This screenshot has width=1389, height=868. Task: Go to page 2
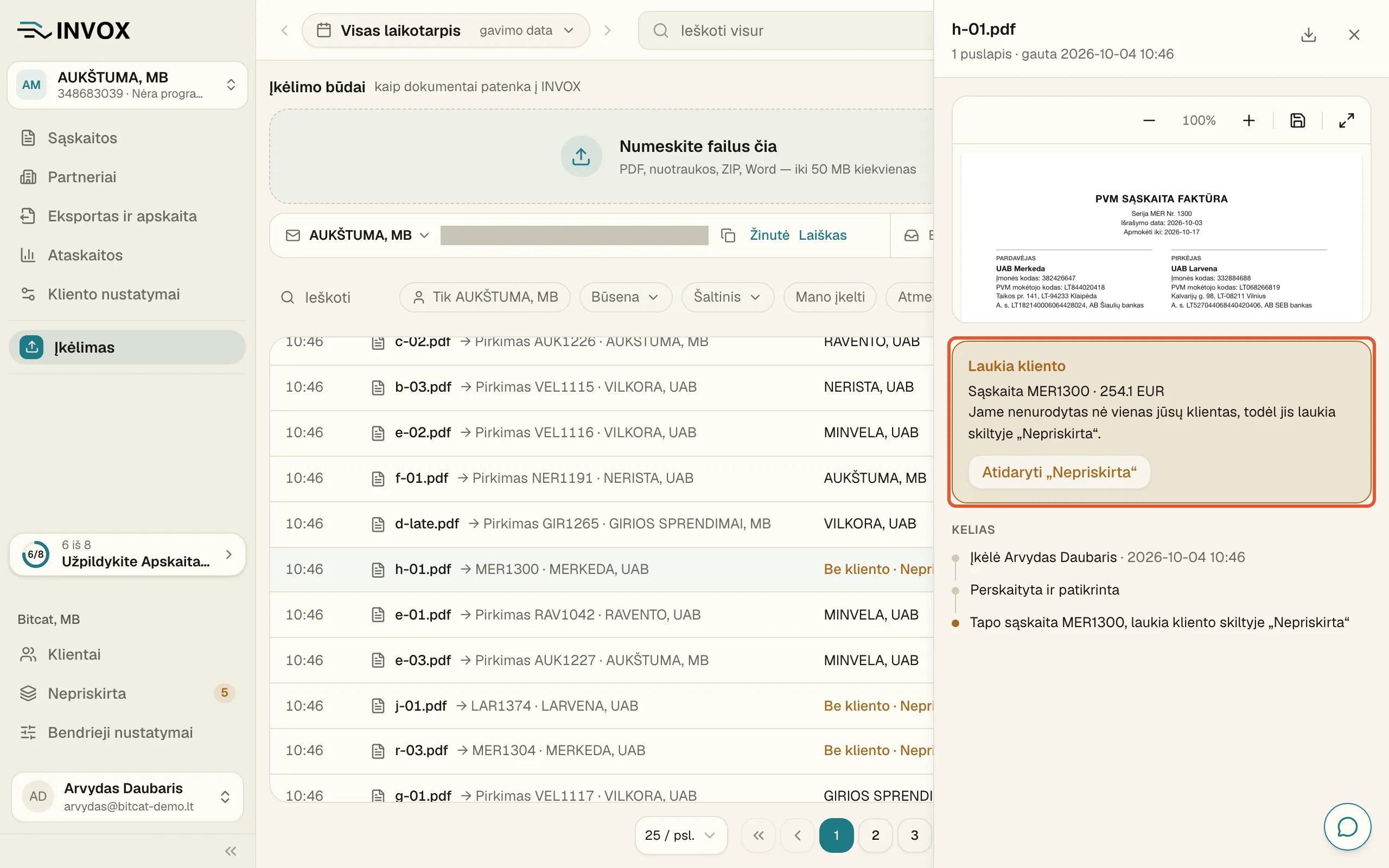click(x=875, y=835)
